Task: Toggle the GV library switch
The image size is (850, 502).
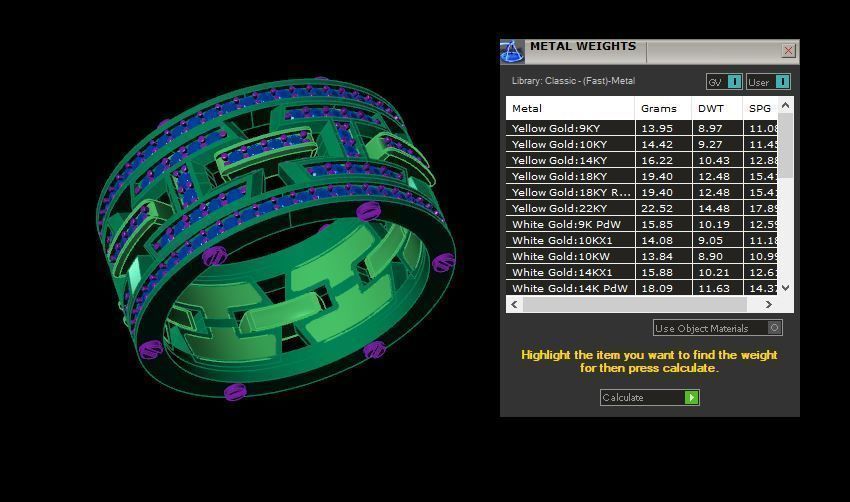Action: pos(724,82)
